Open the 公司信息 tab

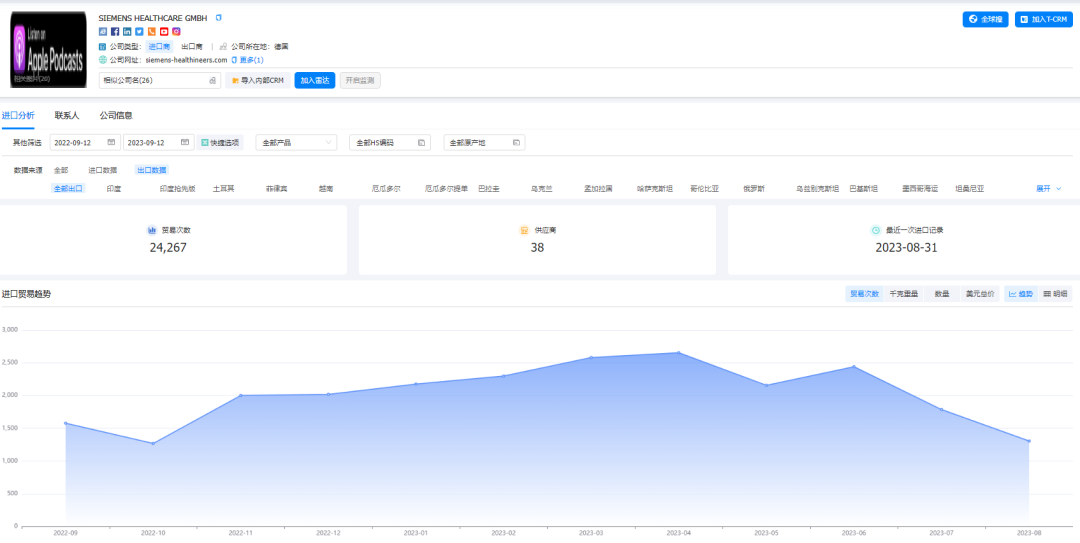pos(116,116)
